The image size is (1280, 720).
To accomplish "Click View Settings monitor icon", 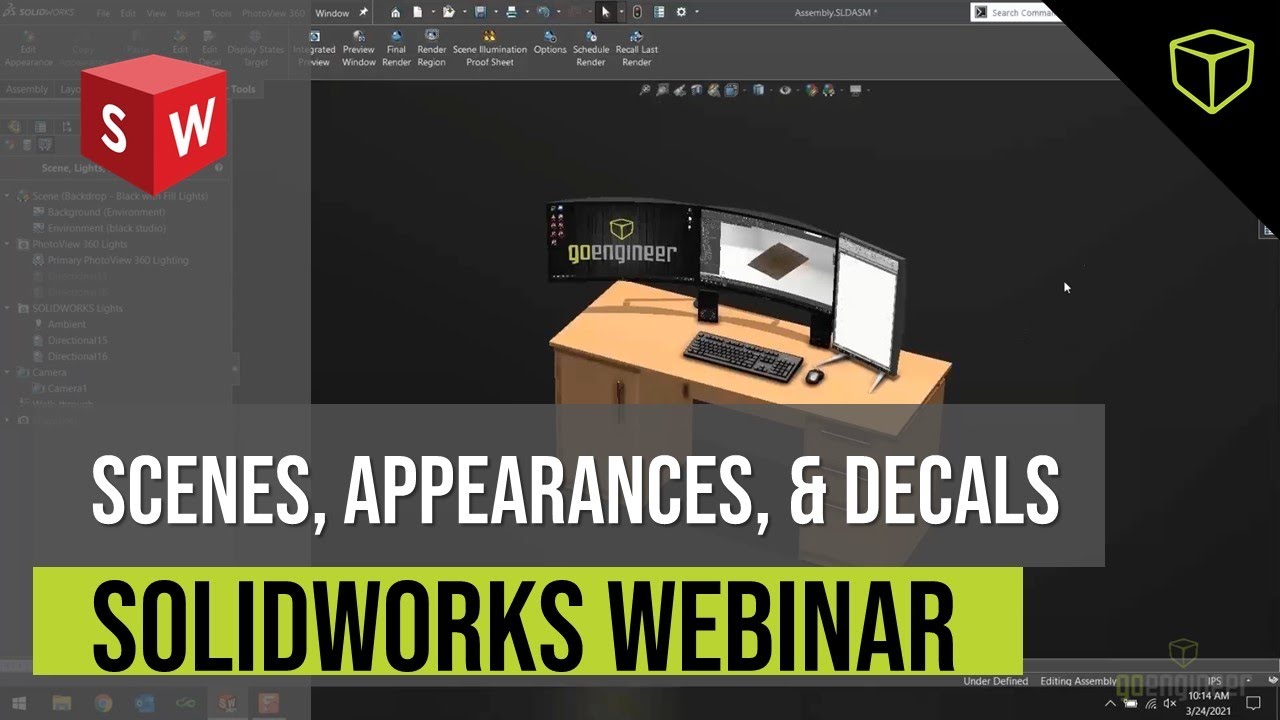I will click(856, 89).
